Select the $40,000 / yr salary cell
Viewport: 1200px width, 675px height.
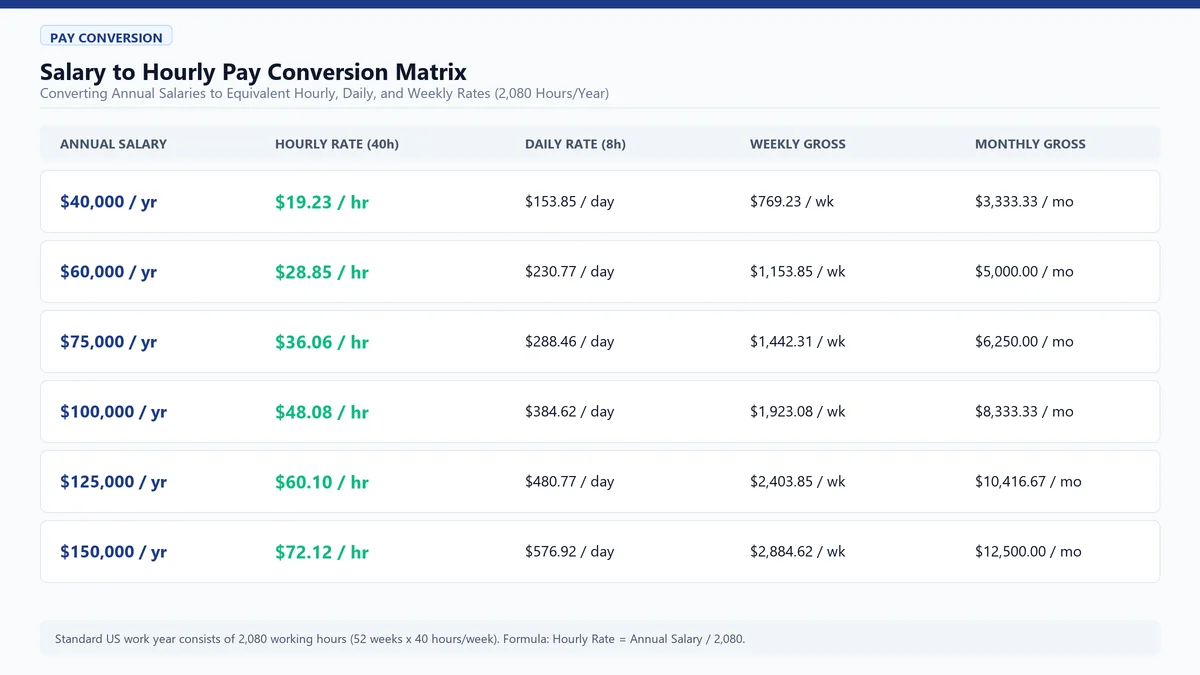(x=108, y=202)
